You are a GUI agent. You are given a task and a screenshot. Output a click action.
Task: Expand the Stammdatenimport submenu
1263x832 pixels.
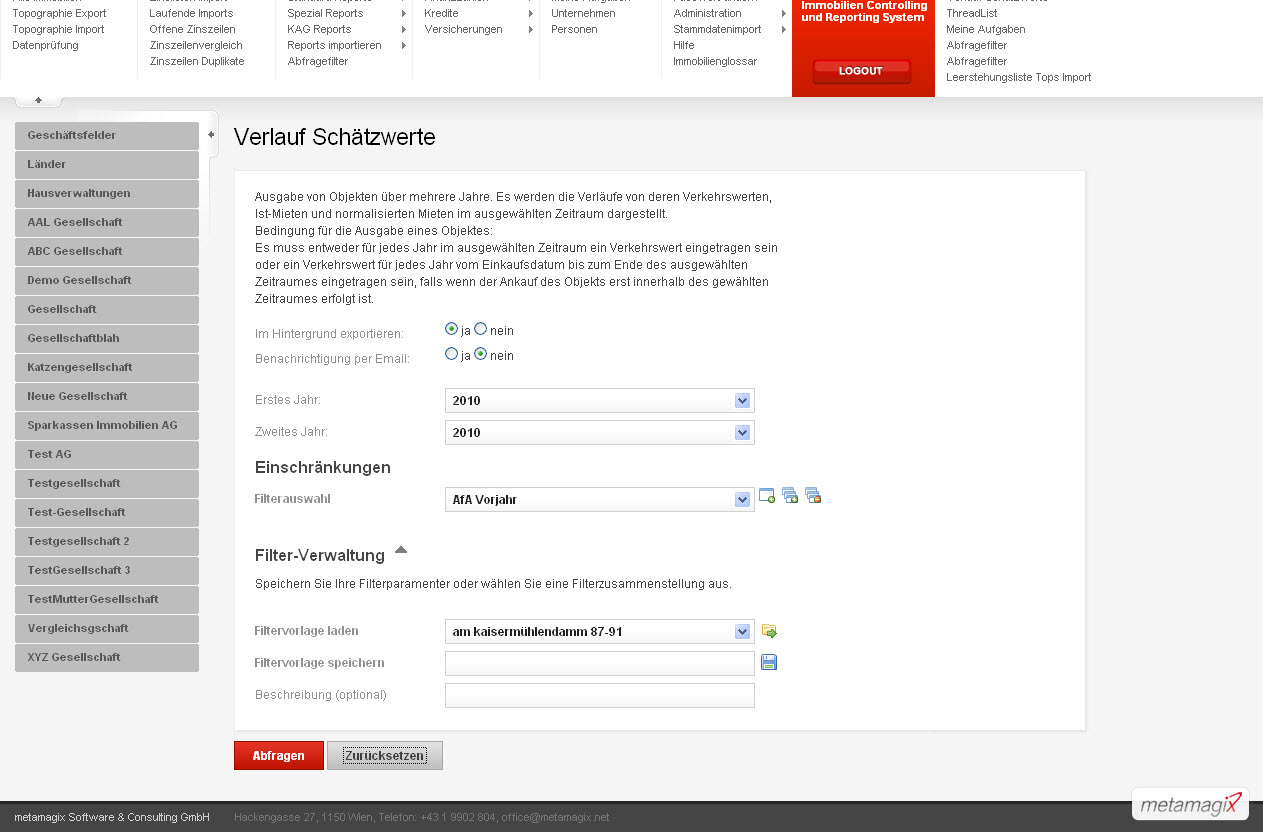click(x=783, y=29)
